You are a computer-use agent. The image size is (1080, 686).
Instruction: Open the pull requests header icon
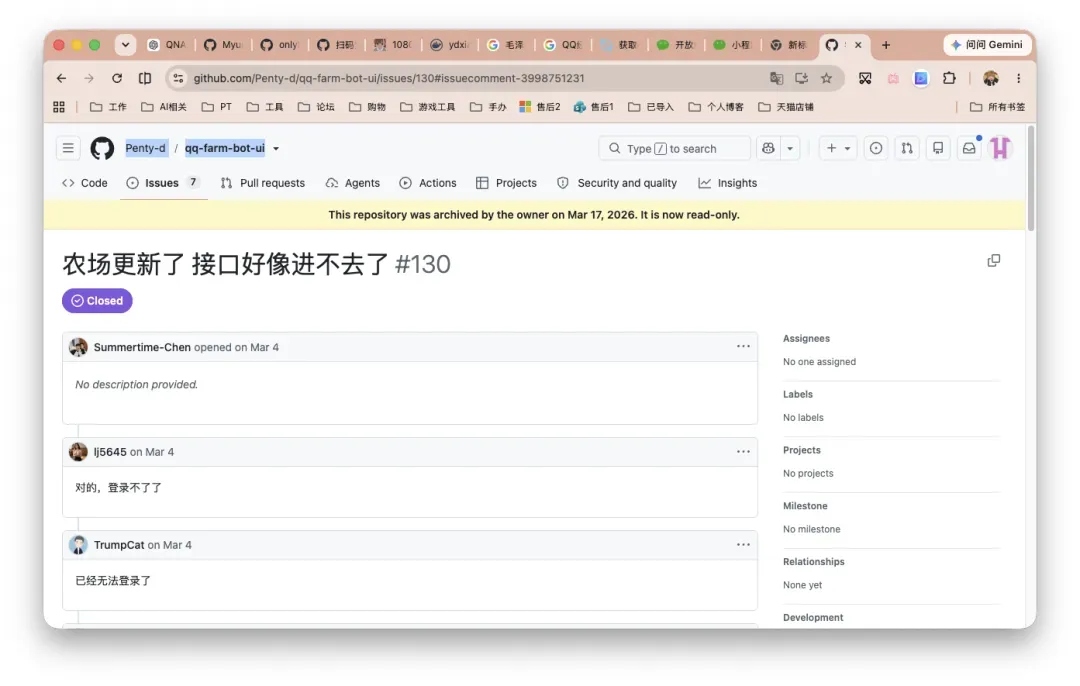click(906, 148)
